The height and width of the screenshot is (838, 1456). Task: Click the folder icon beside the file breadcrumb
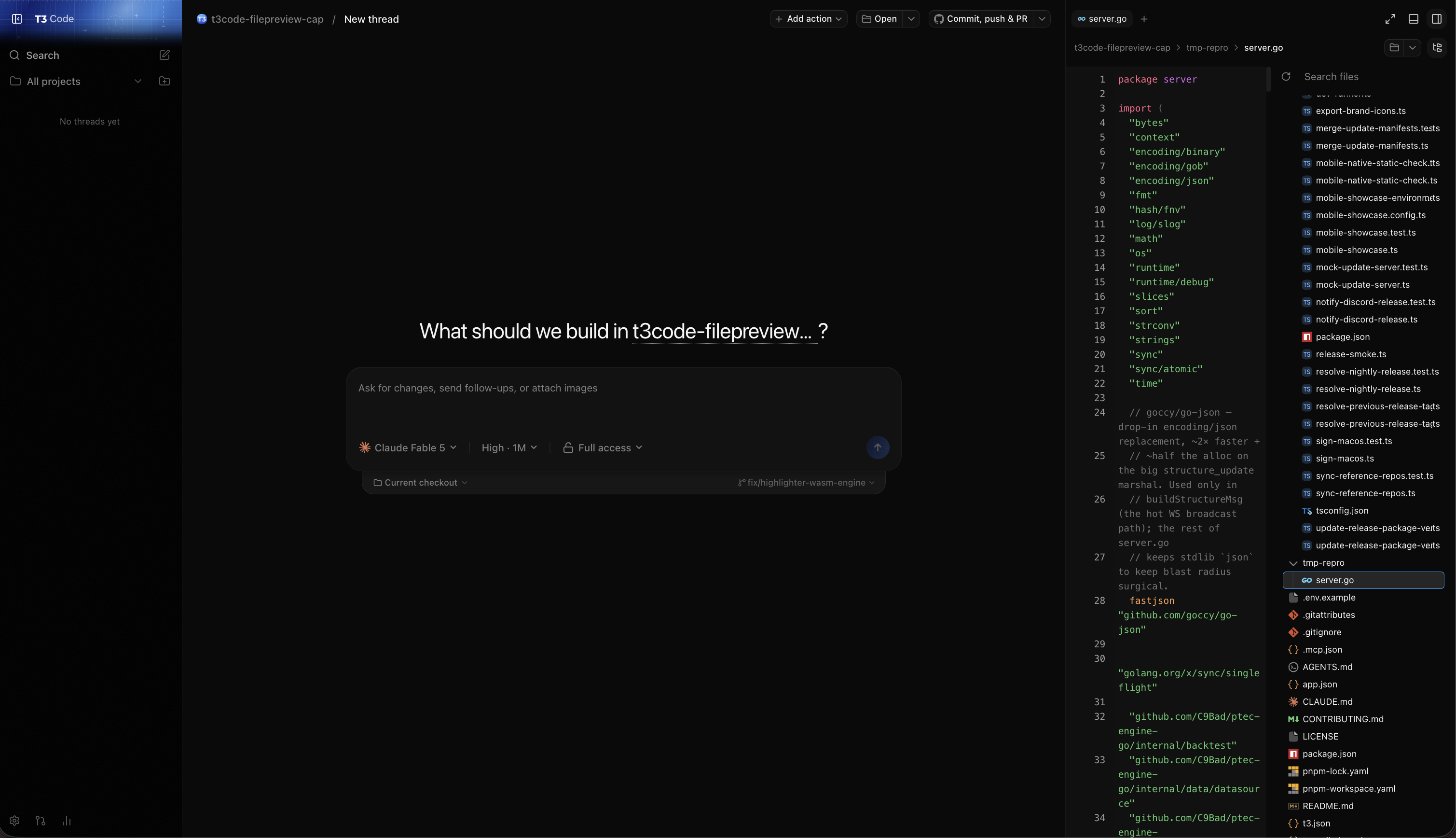(x=1394, y=48)
